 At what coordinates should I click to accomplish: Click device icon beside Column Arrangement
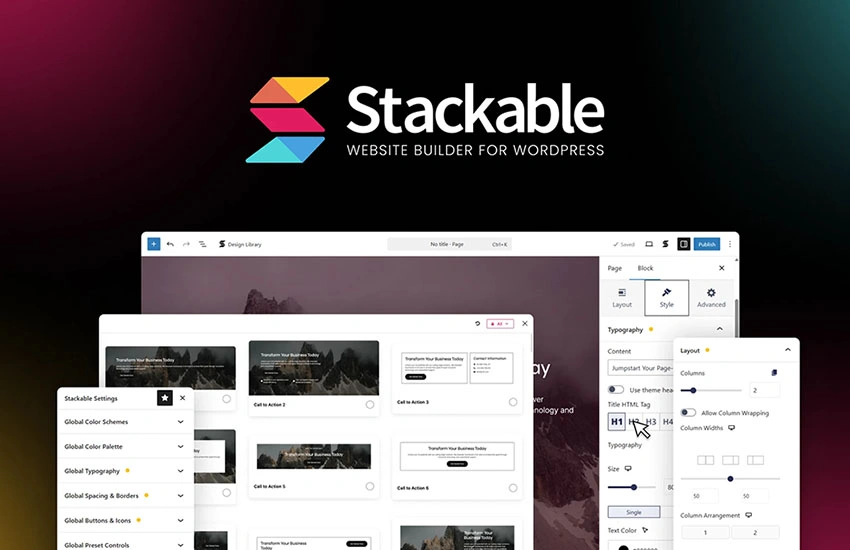point(749,515)
